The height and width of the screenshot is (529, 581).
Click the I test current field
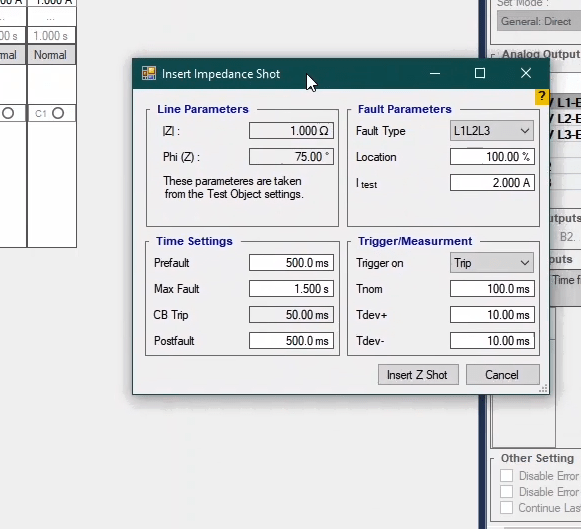tap(492, 183)
